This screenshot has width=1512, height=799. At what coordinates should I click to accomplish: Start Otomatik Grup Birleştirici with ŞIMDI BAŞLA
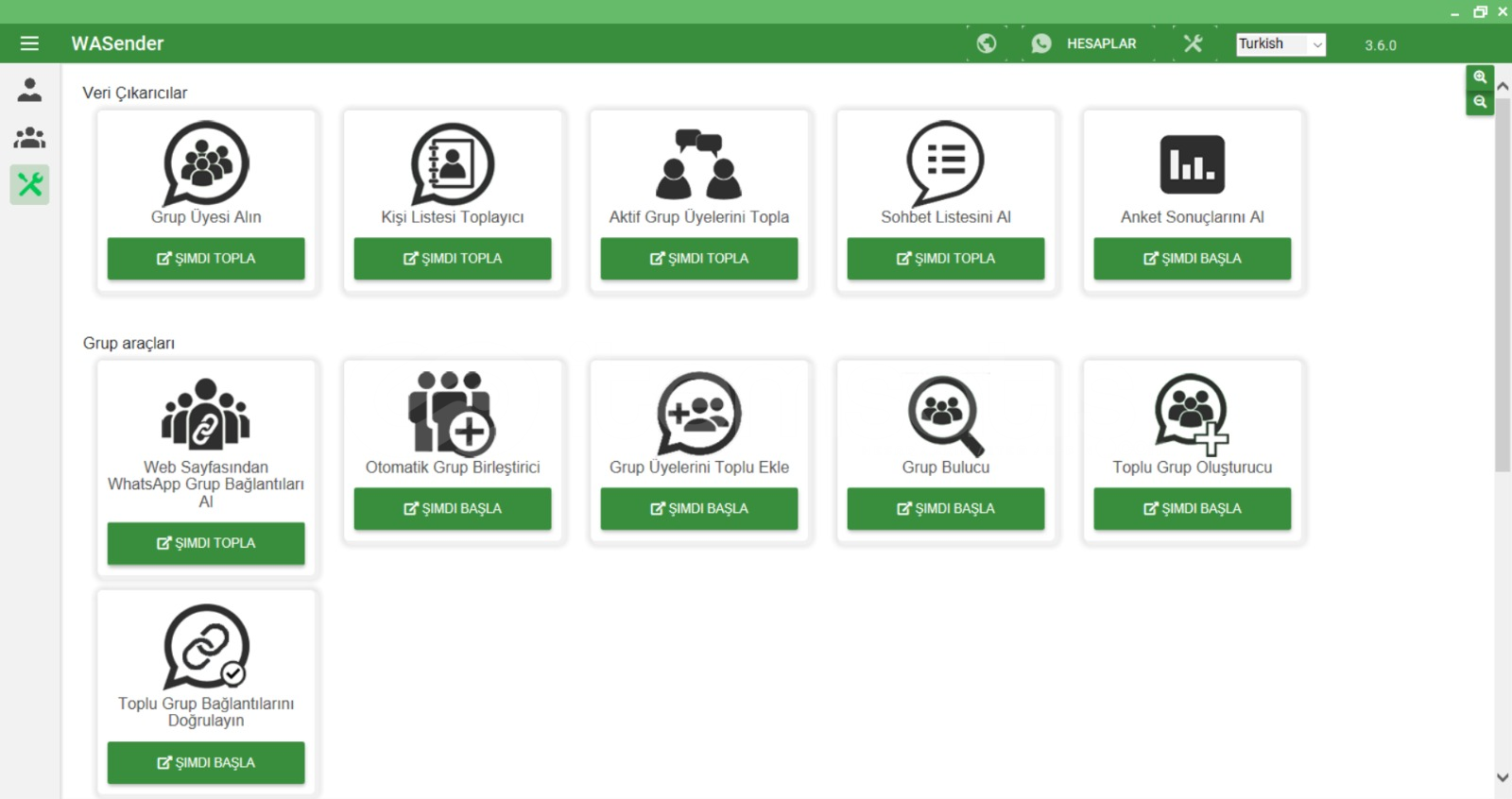(x=453, y=508)
